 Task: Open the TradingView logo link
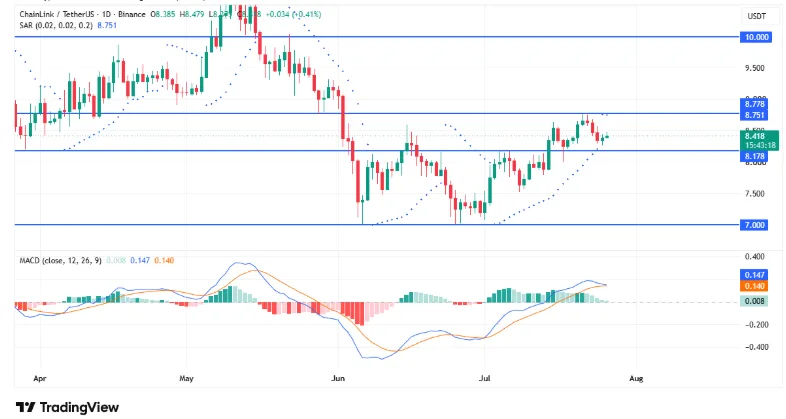coord(67,407)
